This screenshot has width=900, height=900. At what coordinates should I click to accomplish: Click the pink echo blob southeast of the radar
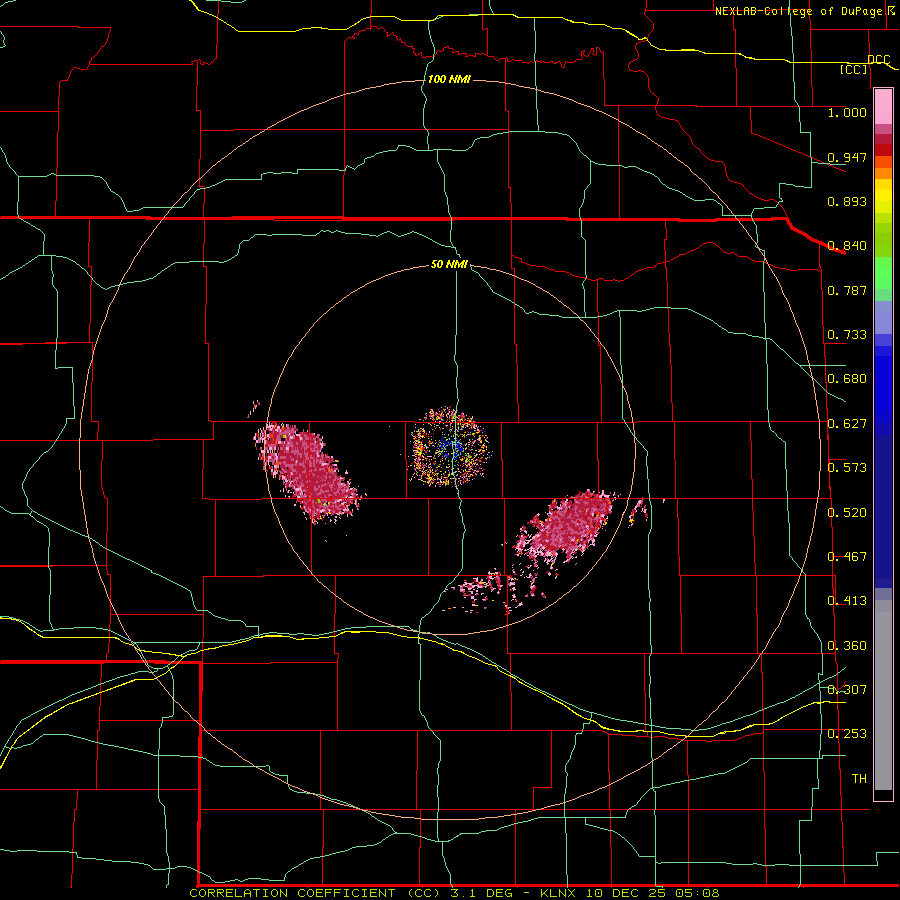pos(565,527)
